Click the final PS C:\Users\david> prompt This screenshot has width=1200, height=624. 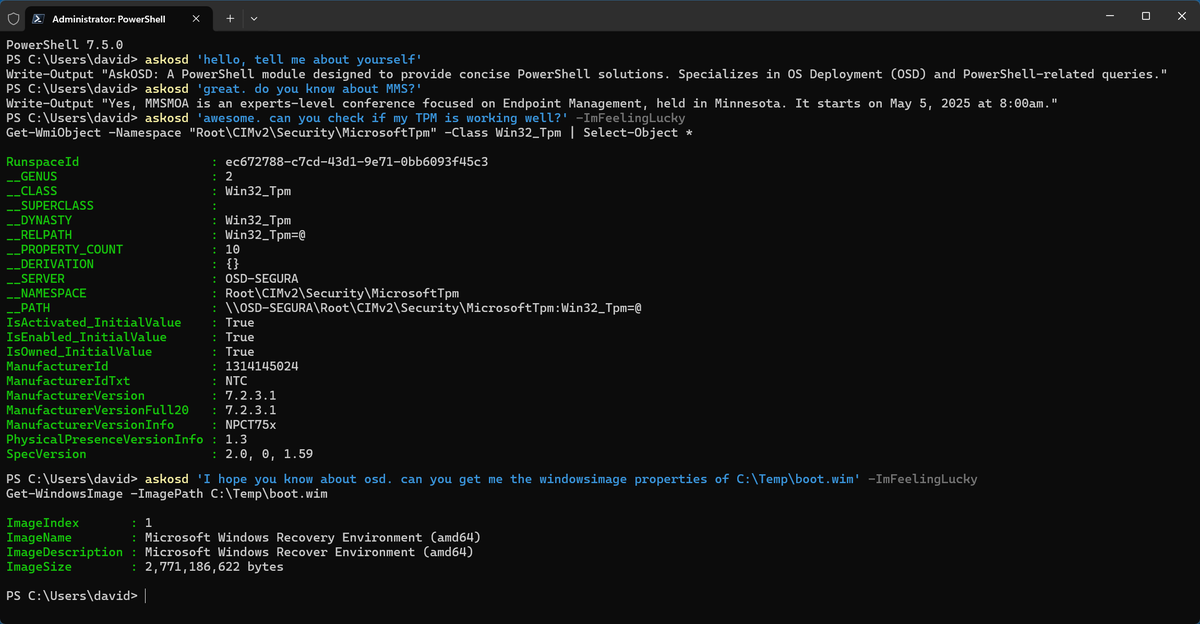pos(71,596)
